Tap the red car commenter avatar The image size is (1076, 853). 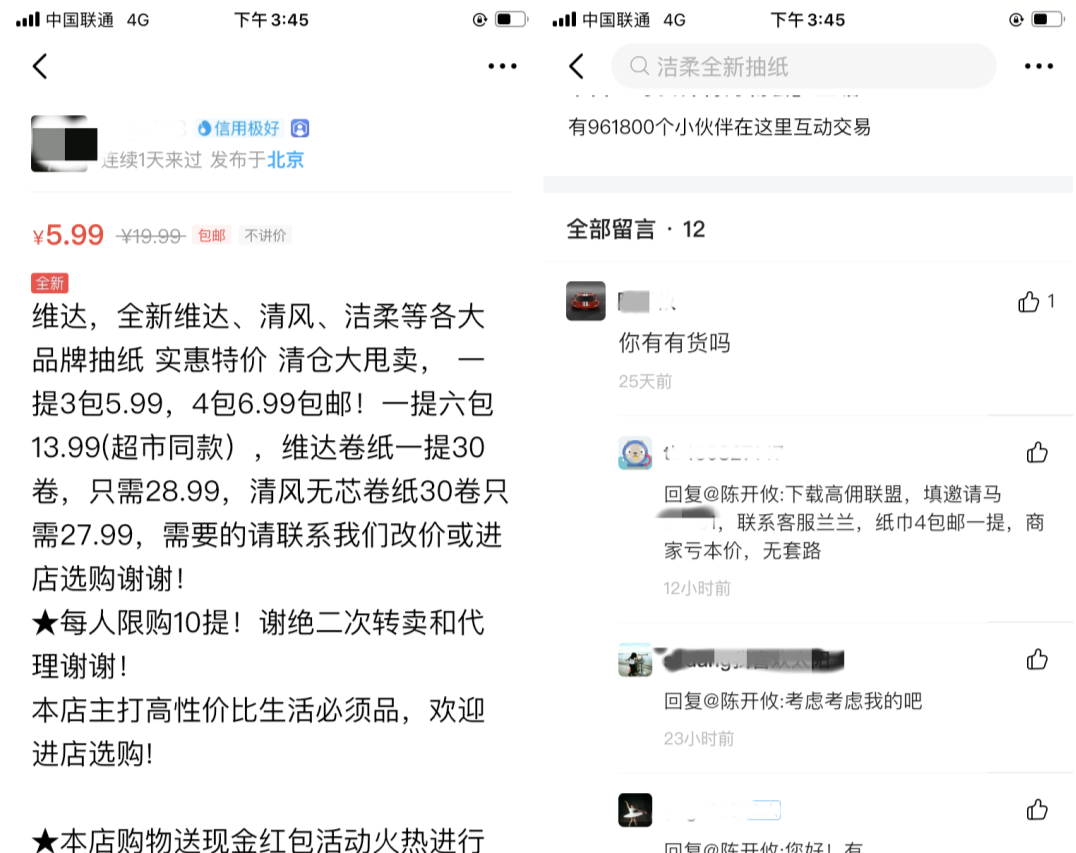(x=585, y=301)
